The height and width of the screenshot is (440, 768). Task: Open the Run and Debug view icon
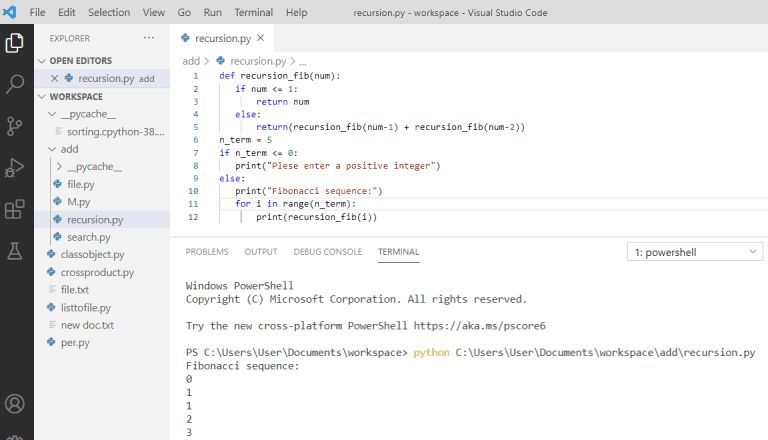point(14,168)
